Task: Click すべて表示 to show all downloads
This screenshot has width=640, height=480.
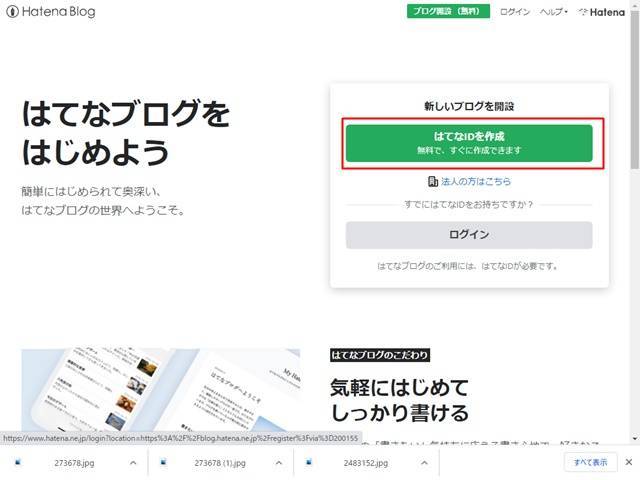Action: coord(590,462)
